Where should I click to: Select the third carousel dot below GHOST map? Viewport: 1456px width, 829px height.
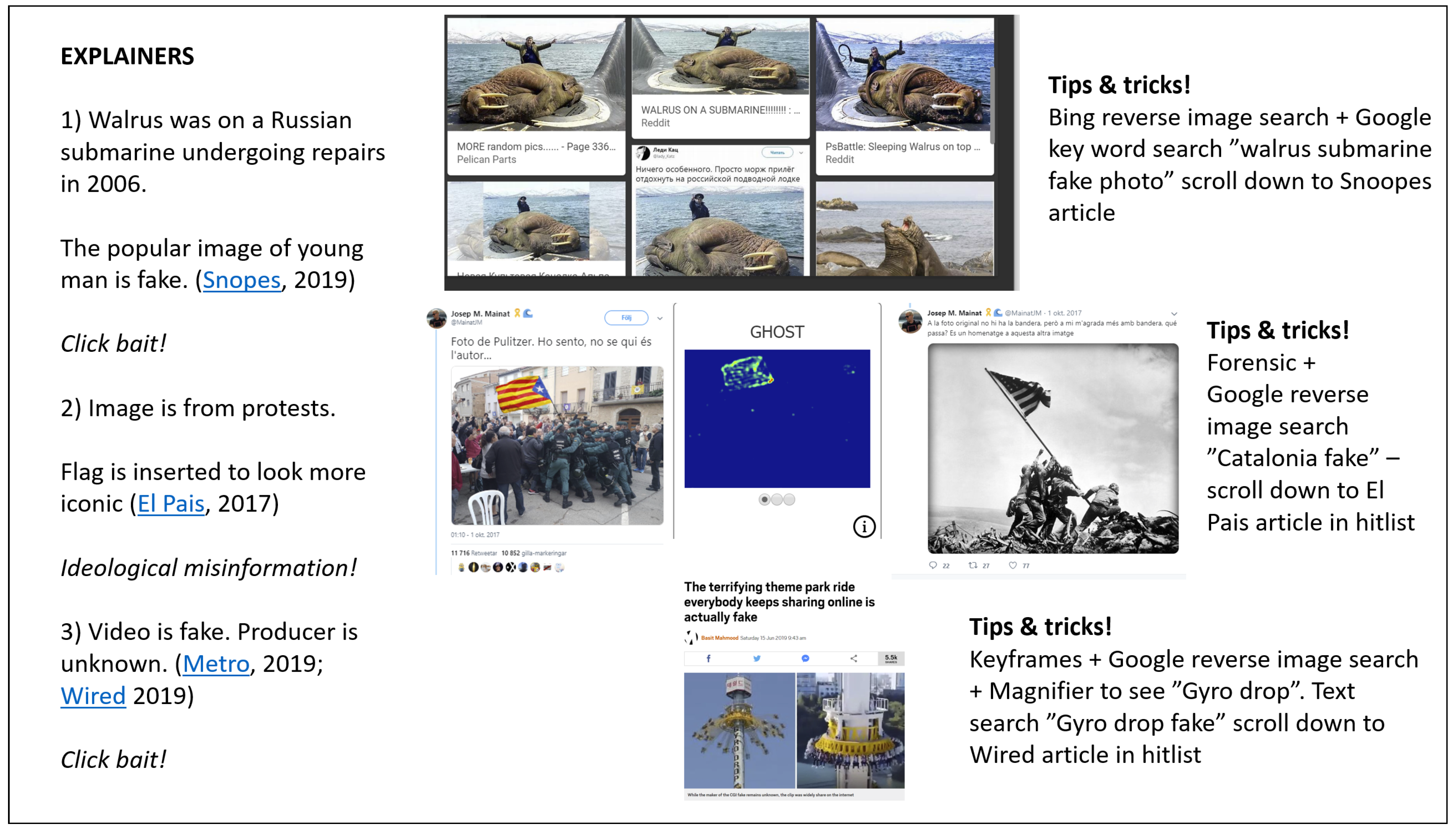[x=790, y=499]
